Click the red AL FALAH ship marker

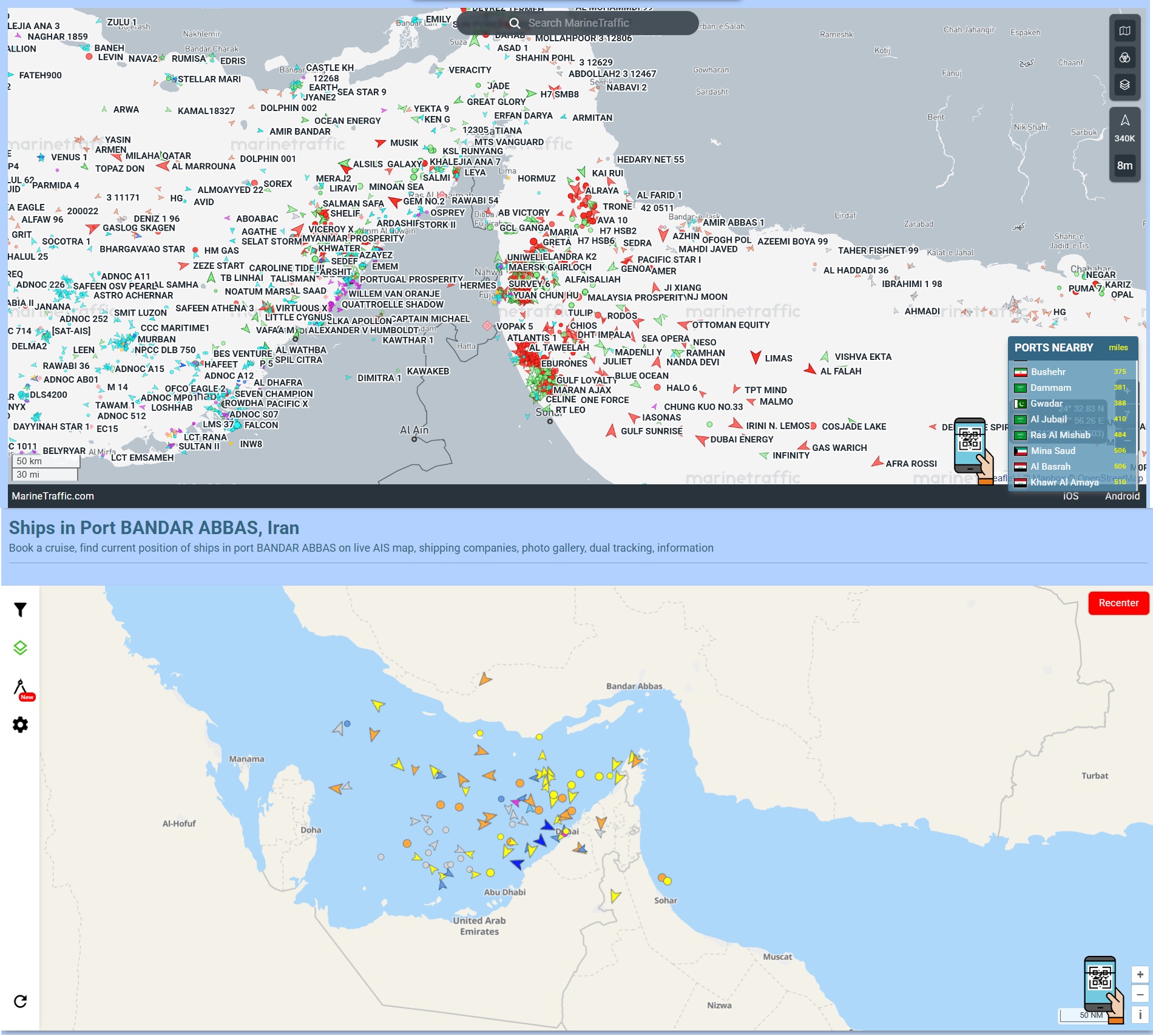[810, 368]
